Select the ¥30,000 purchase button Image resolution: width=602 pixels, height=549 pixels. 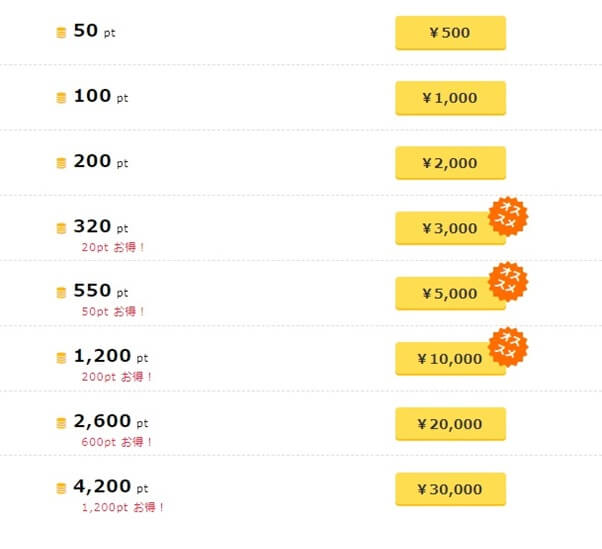[x=450, y=489]
